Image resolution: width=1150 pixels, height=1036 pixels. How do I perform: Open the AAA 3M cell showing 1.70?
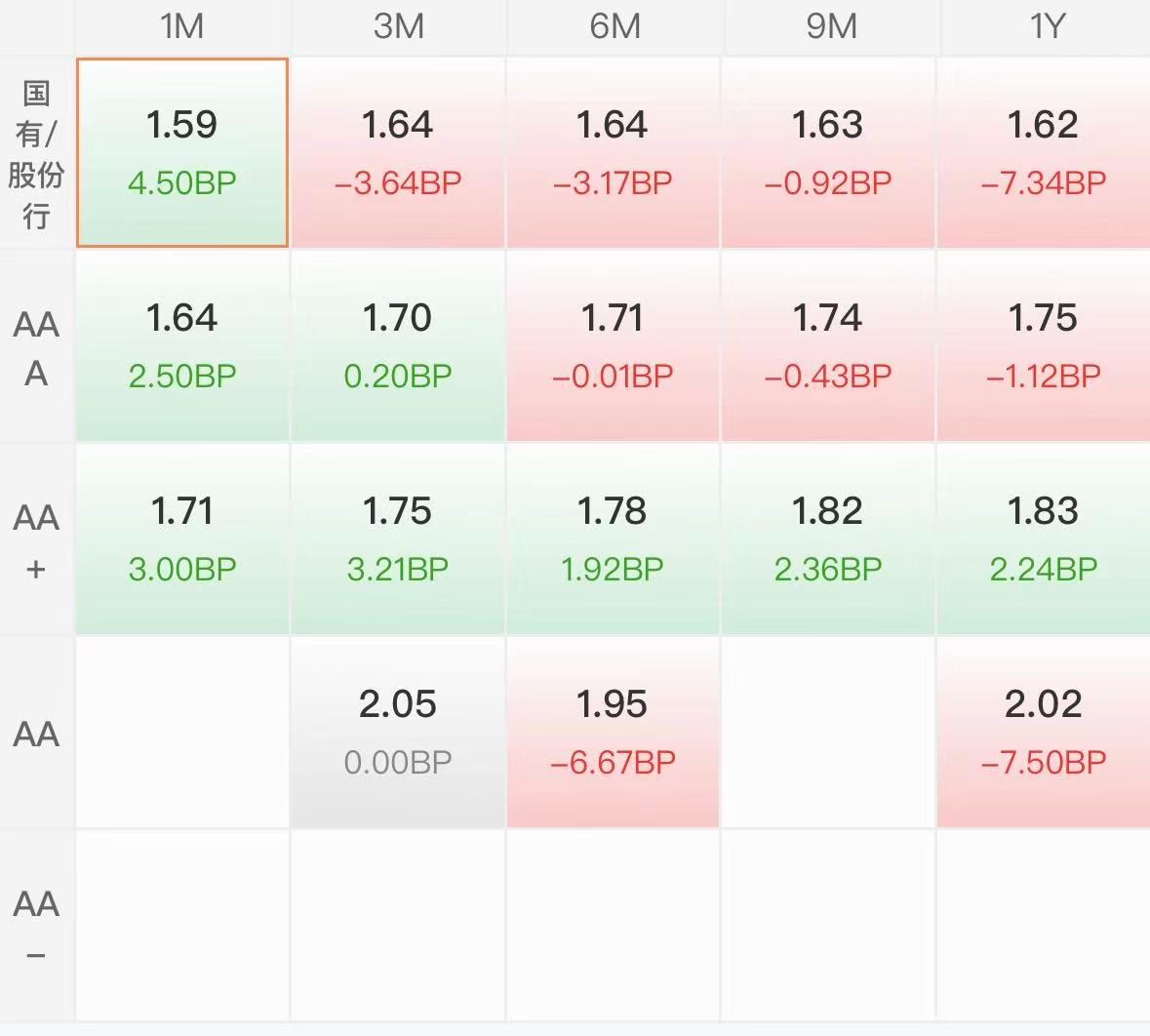pos(398,345)
